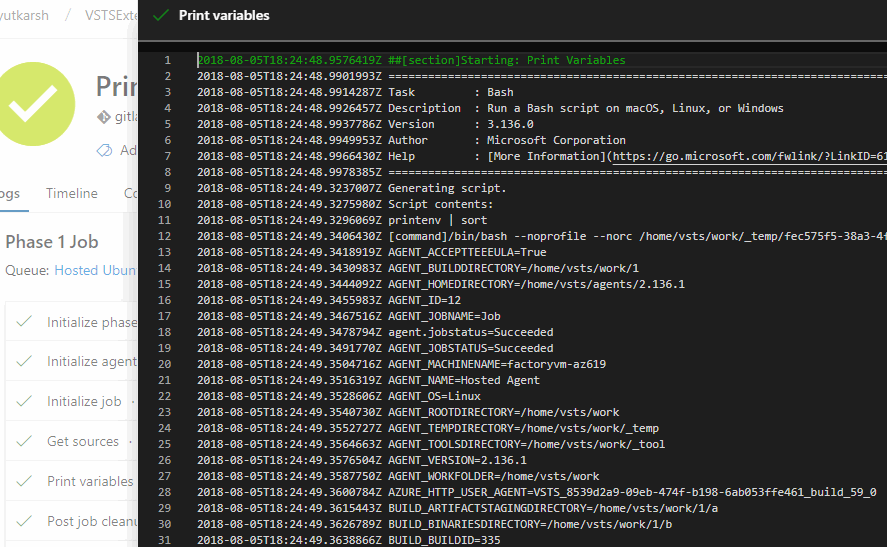Select the Get sources step
This screenshot has height=547, width=887.
(x=83, y=441)
